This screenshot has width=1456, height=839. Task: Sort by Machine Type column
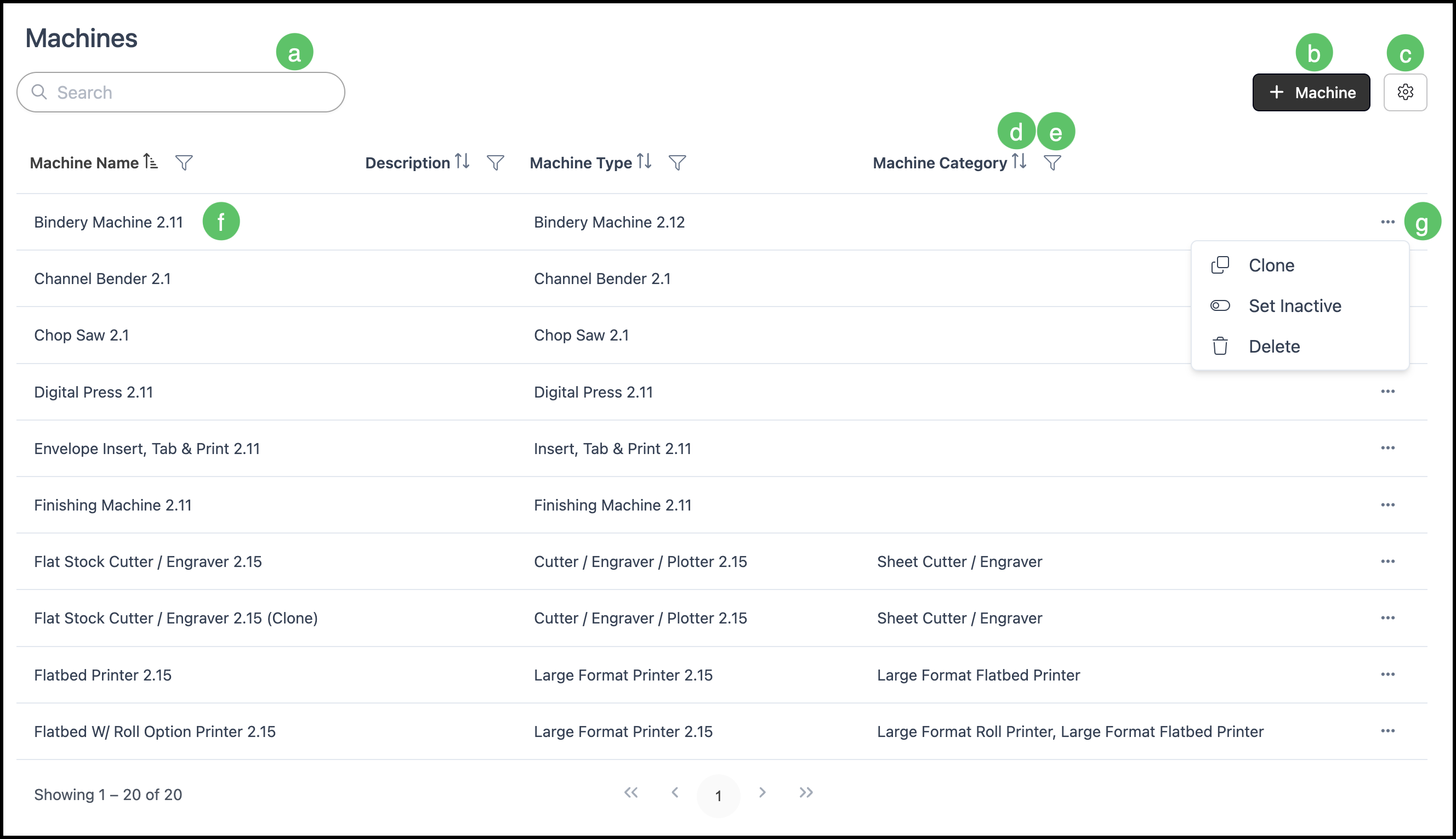click(644, 161)
